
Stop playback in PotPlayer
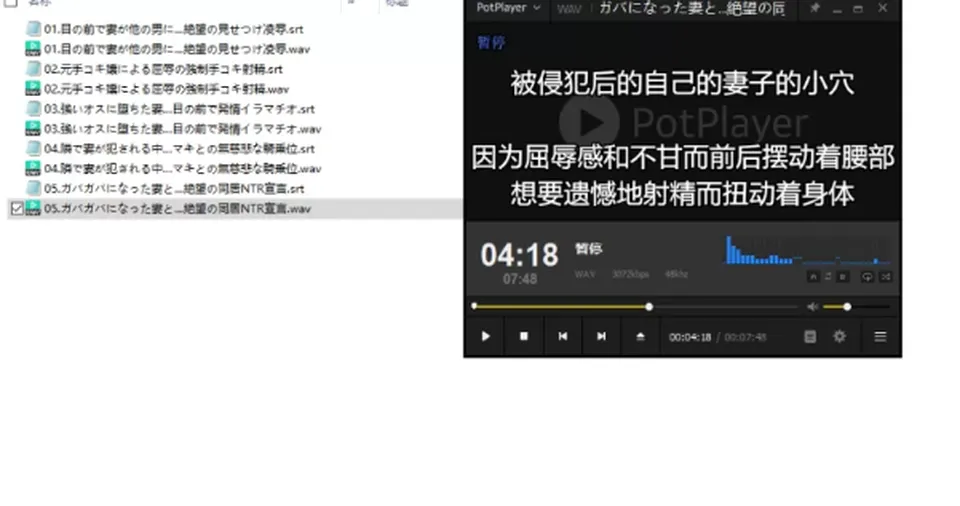pyautogui.click(x=524, y=336)
